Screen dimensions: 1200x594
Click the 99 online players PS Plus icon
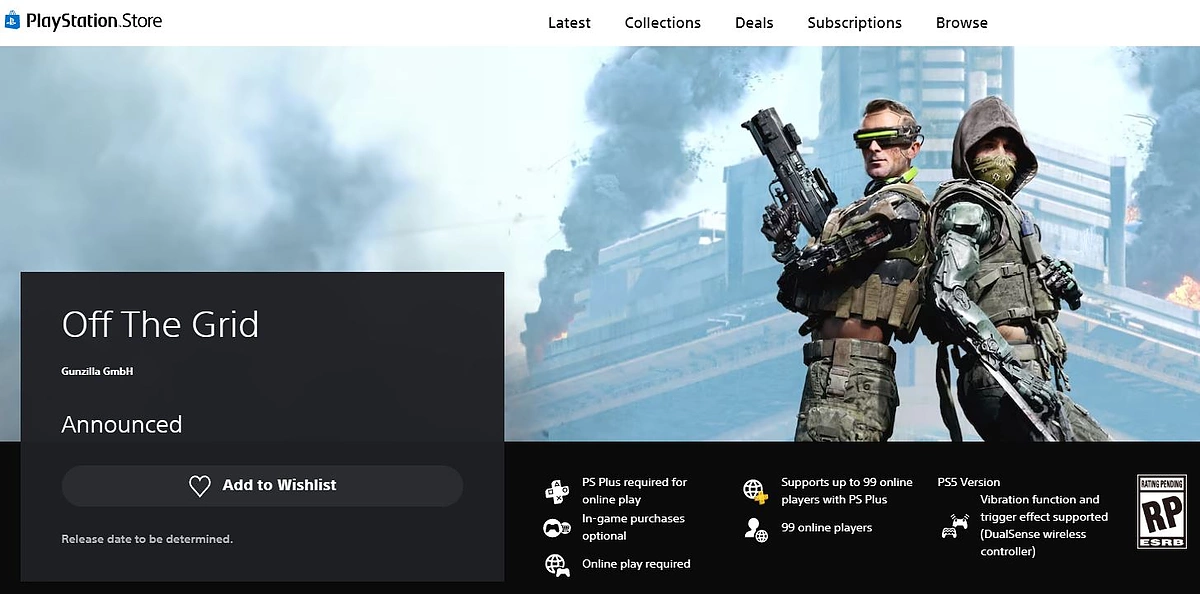pyautogui.click(x=756, y=491)
